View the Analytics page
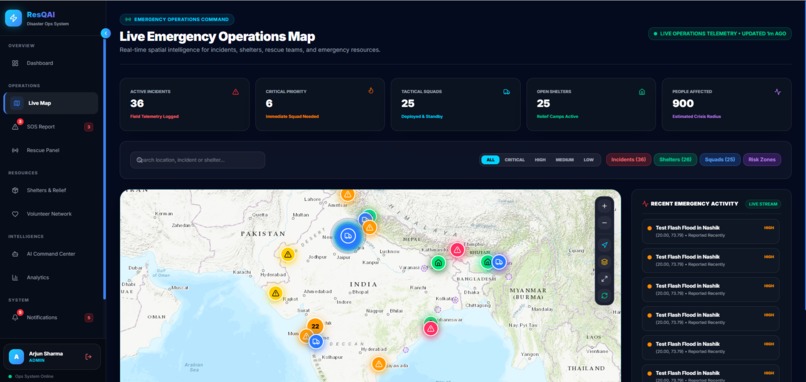Image resolution: width=806 pixels, height=382 pixels. 50,278
